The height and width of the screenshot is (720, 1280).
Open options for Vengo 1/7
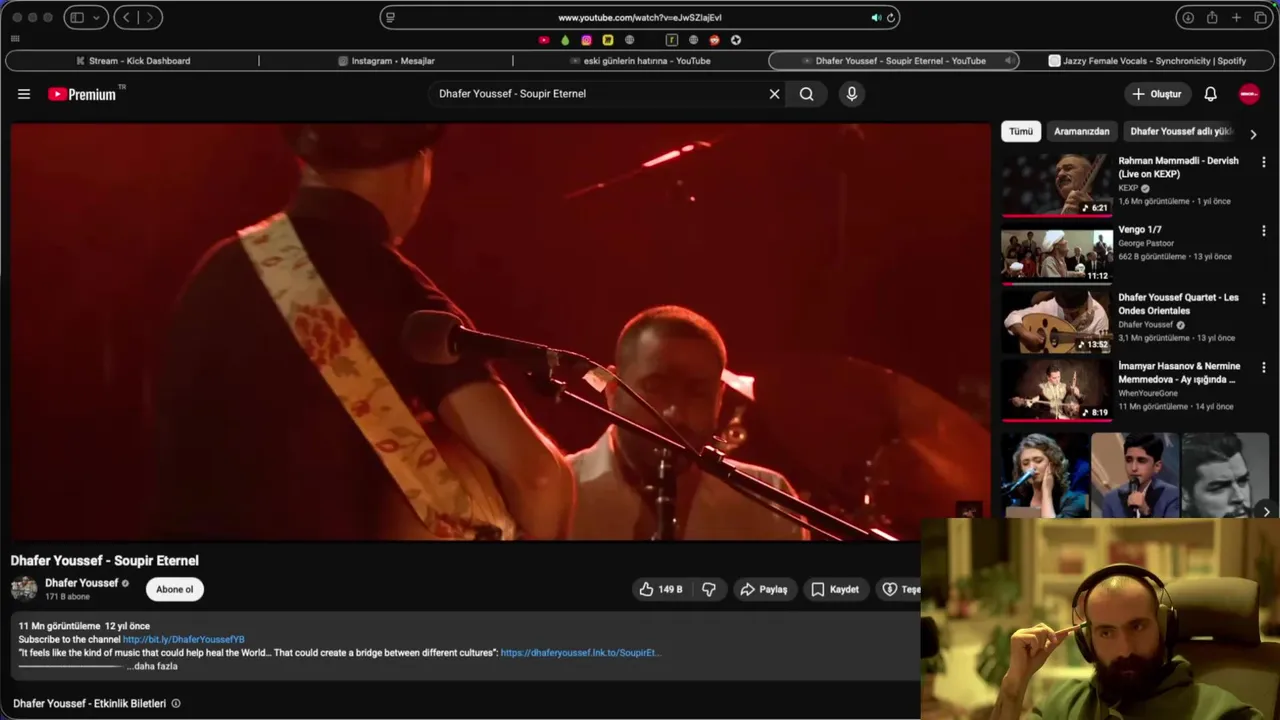[x=1263, y=230]
